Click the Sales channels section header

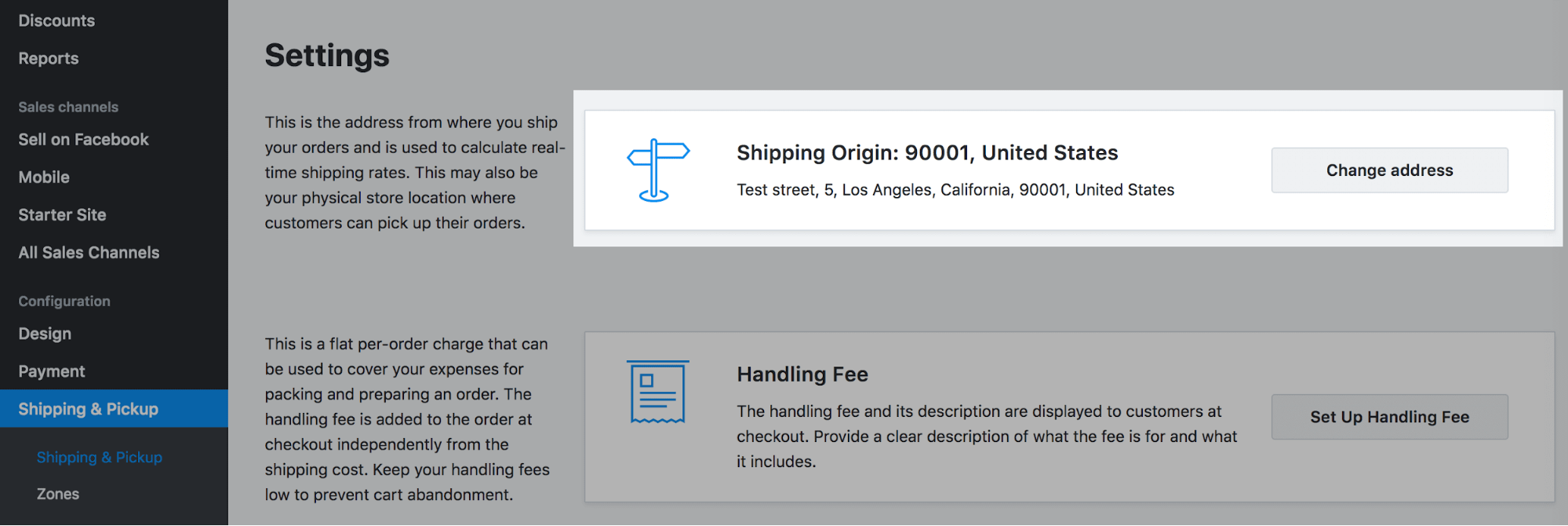tap(68, 107)
